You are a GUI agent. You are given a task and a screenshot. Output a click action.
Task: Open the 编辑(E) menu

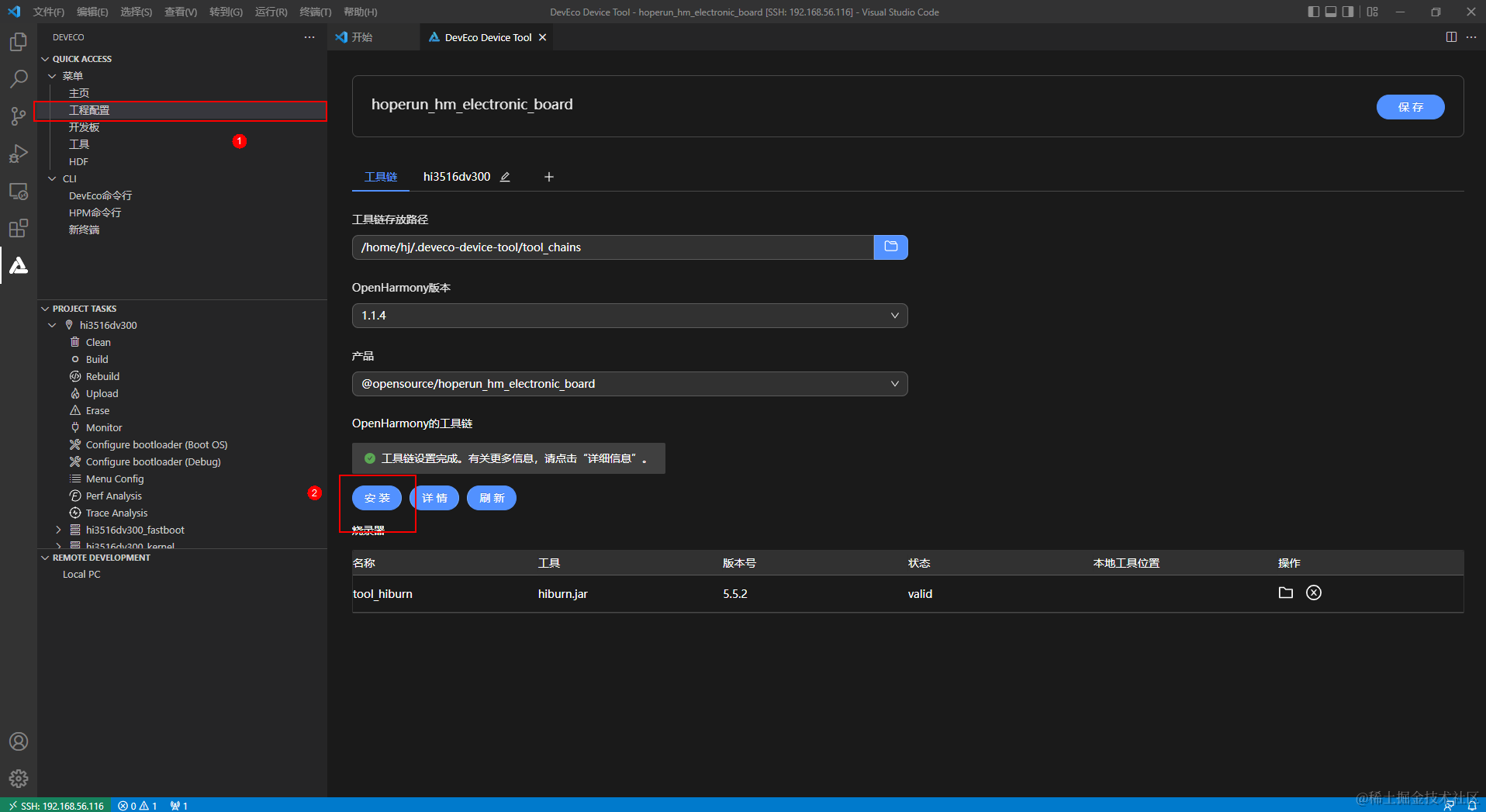pyautogui.click(x=92, y=12)
